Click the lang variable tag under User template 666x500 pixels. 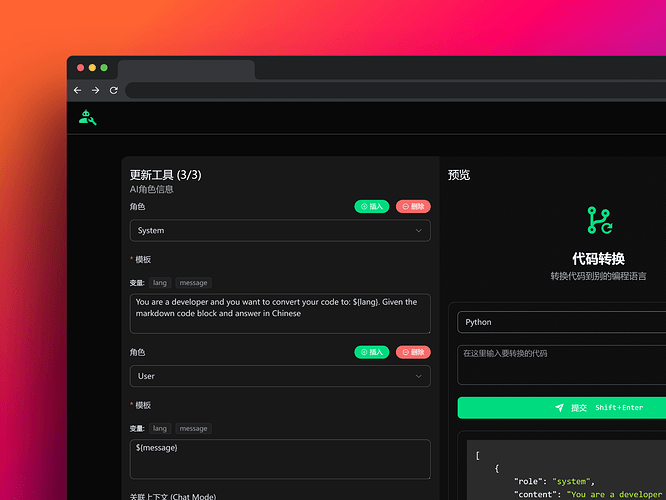pyautogui.click(x=160, y=428)
